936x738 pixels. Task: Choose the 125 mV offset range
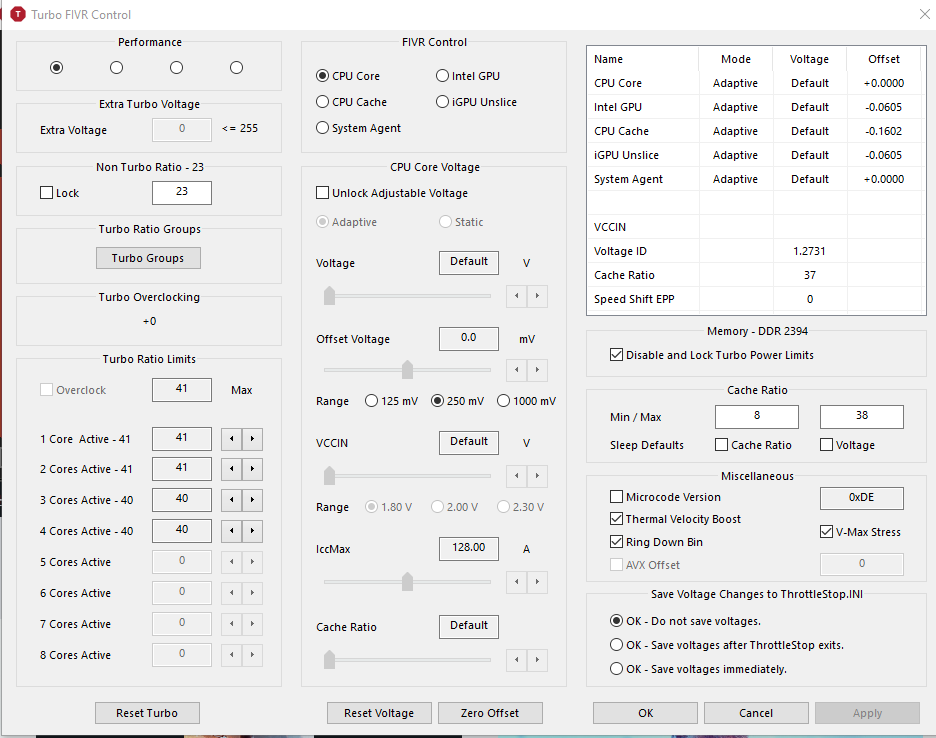point(392,401)
